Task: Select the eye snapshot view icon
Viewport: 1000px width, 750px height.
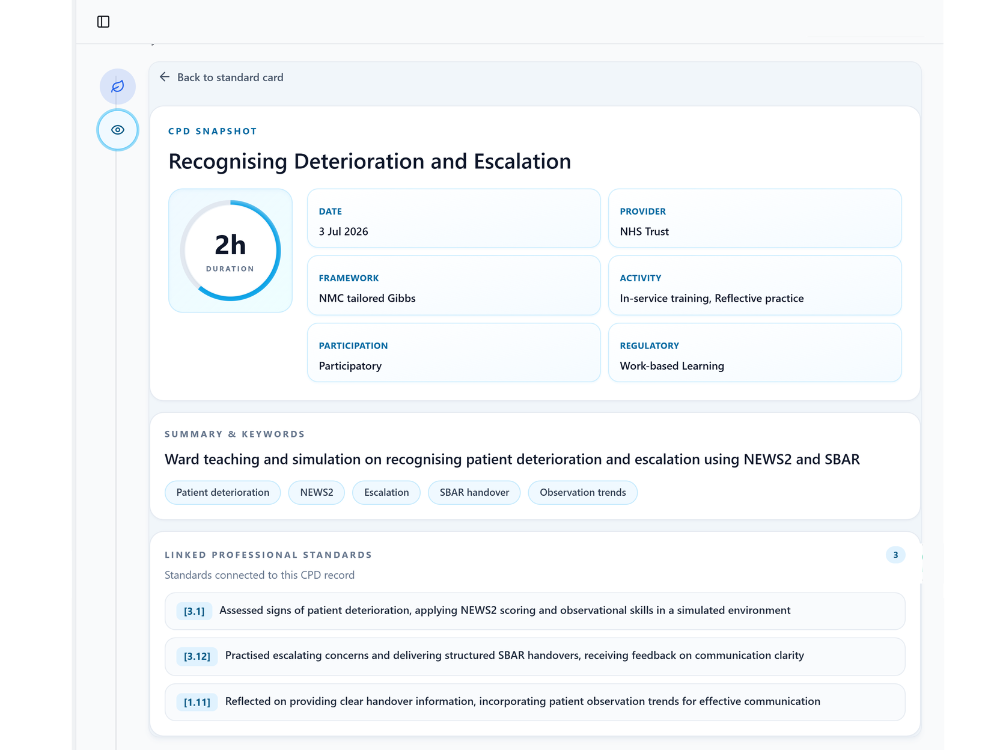Action: (x=117, y=130)
